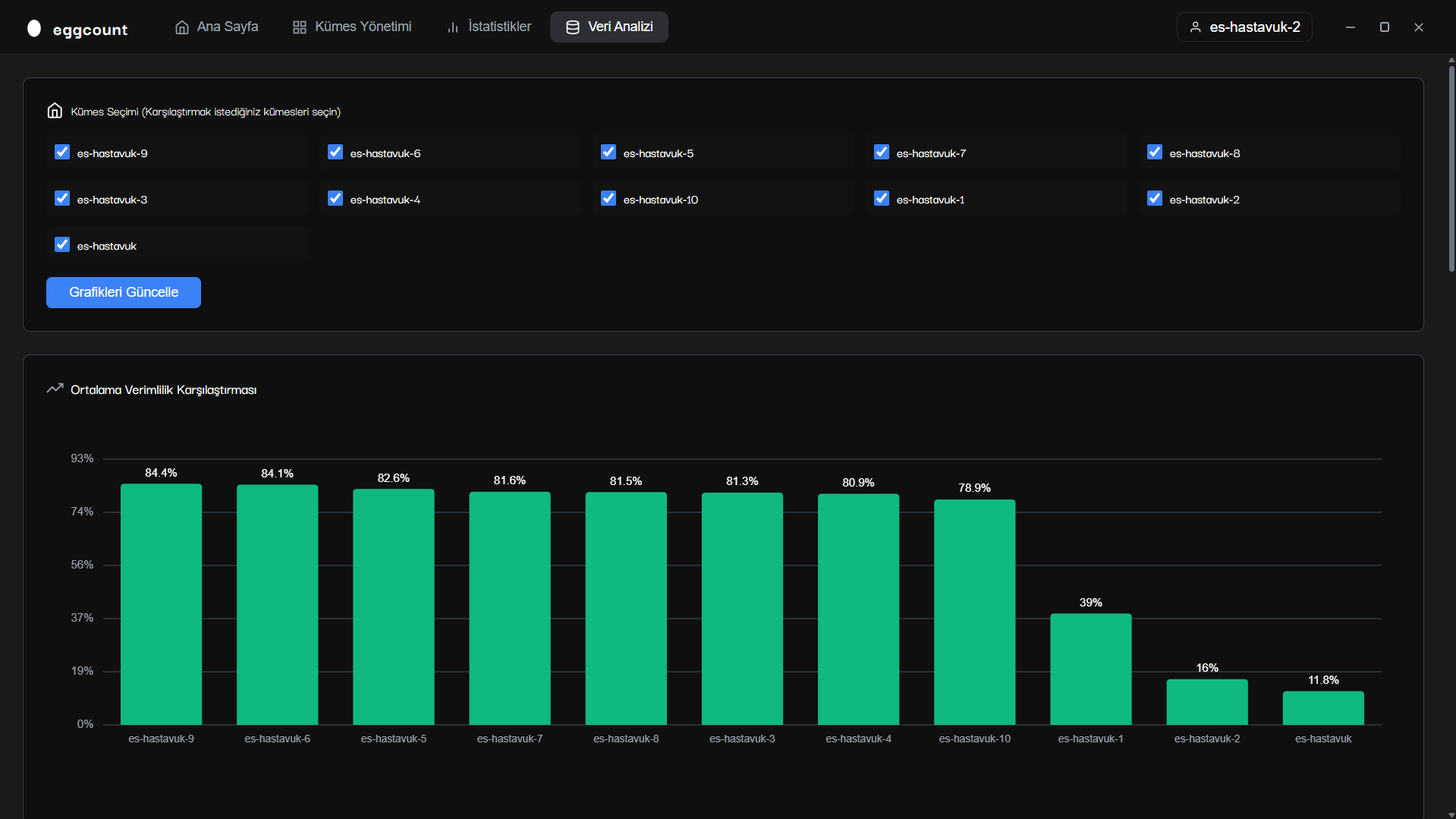Click the bar chart icon beside İstatistikler
The image size is (1456, 819).
453,27
